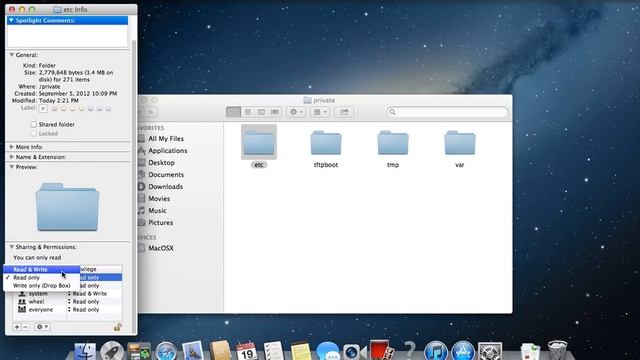Open the privilege dropdown for wheel
The height and width of the screenshot is (360, 640).
pyautogui.click(x=84, y=302)
